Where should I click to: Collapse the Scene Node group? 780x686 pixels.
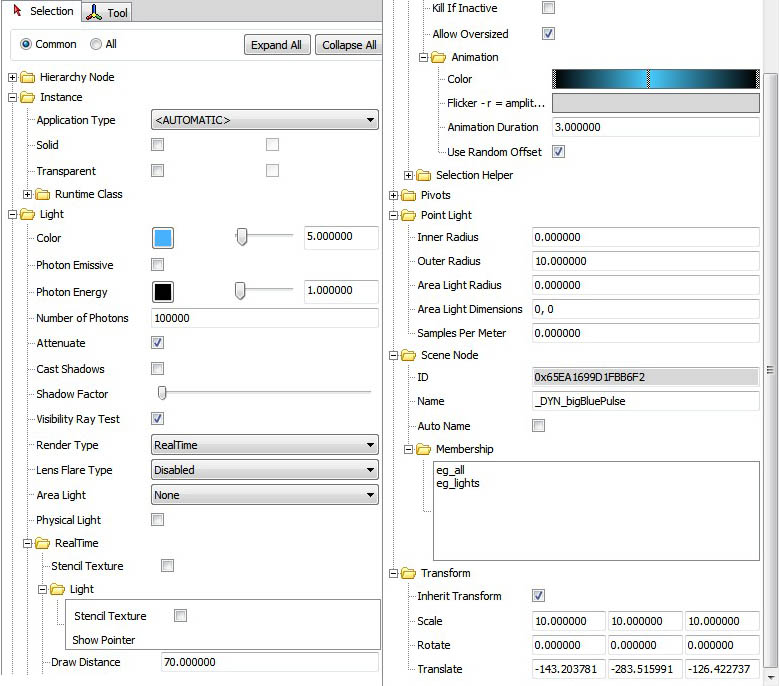tap(393, 356)
